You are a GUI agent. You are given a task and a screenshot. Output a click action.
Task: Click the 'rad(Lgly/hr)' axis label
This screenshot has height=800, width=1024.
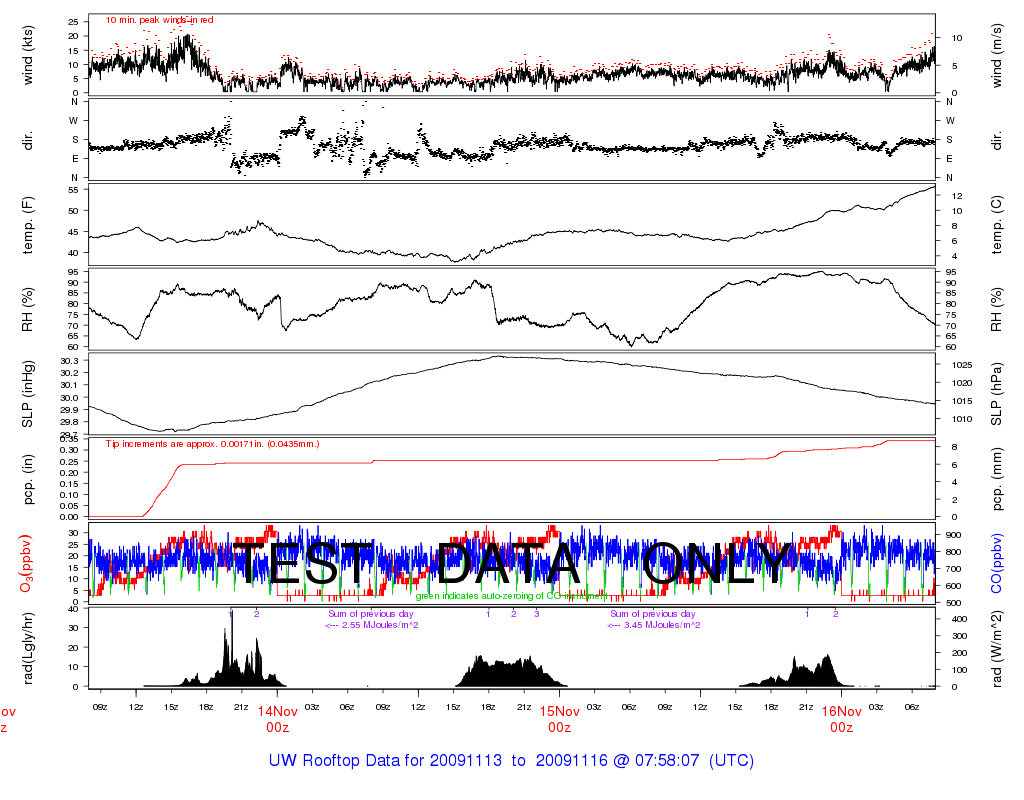point(27,648)
